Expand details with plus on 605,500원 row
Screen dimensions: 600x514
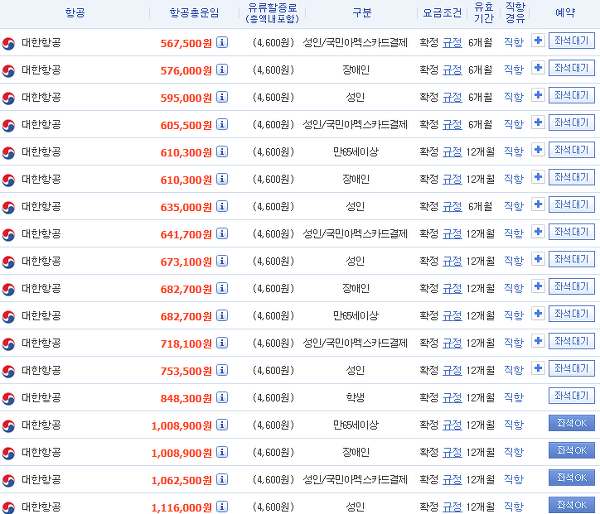pos(538,122)
